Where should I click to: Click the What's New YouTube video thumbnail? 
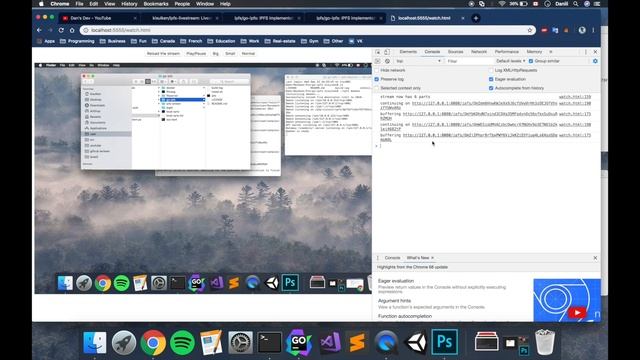pos(567,300)
